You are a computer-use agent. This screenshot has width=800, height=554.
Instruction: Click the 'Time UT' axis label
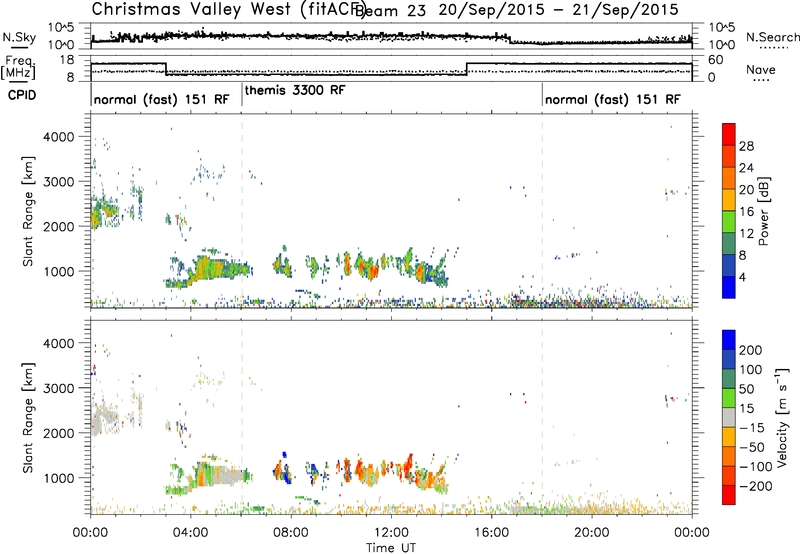pyautogui.click(x=391, y=548)
